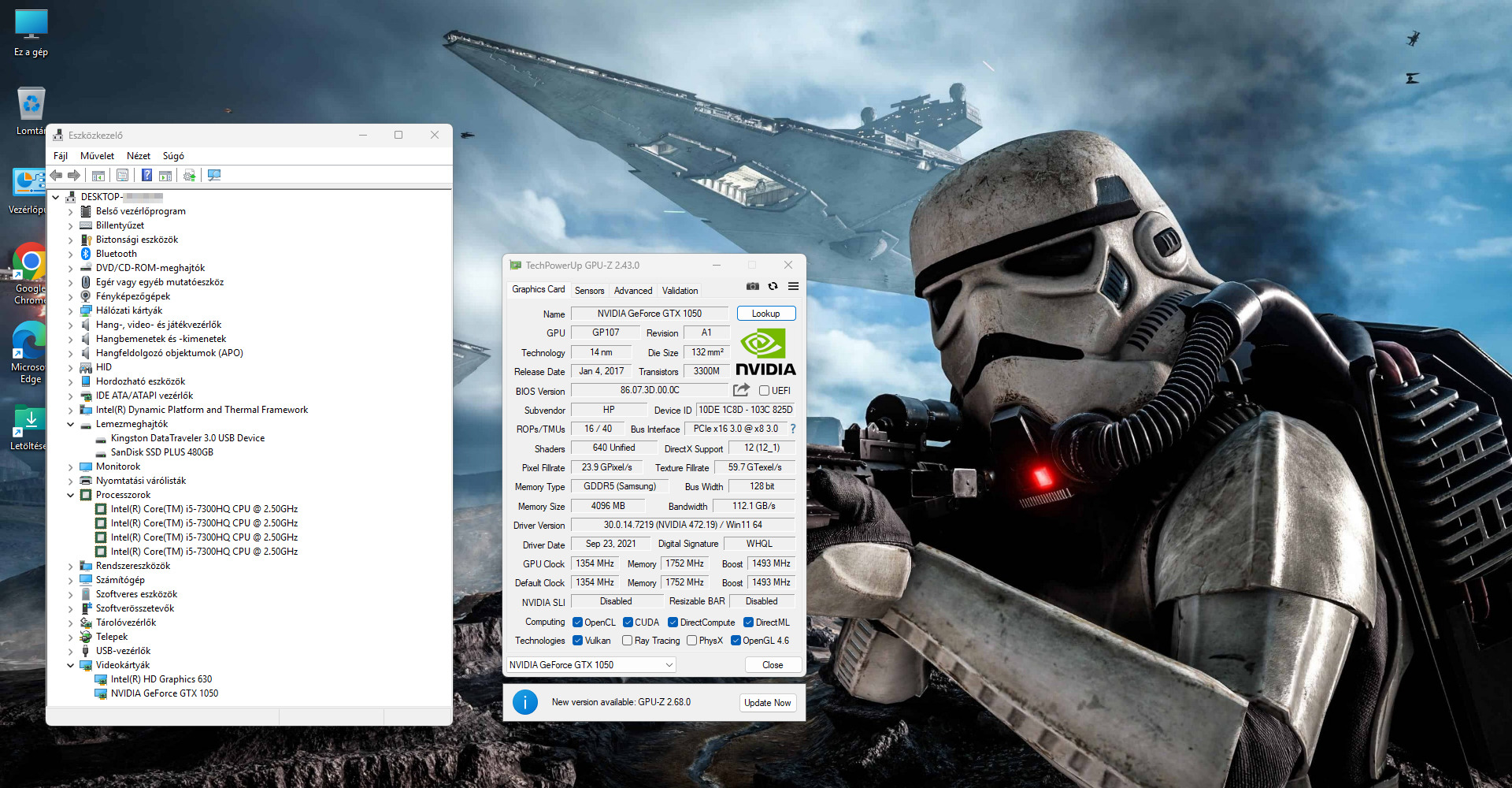Click the GPU Name field in GPU-Z
Screen dimensions: 1512x788
click(650, 314)
